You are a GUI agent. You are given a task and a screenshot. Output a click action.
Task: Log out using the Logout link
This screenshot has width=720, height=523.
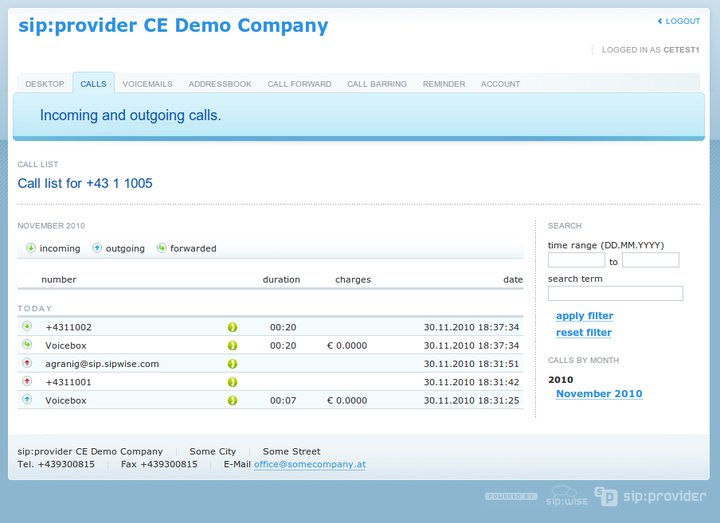click(x=682, y=21)
